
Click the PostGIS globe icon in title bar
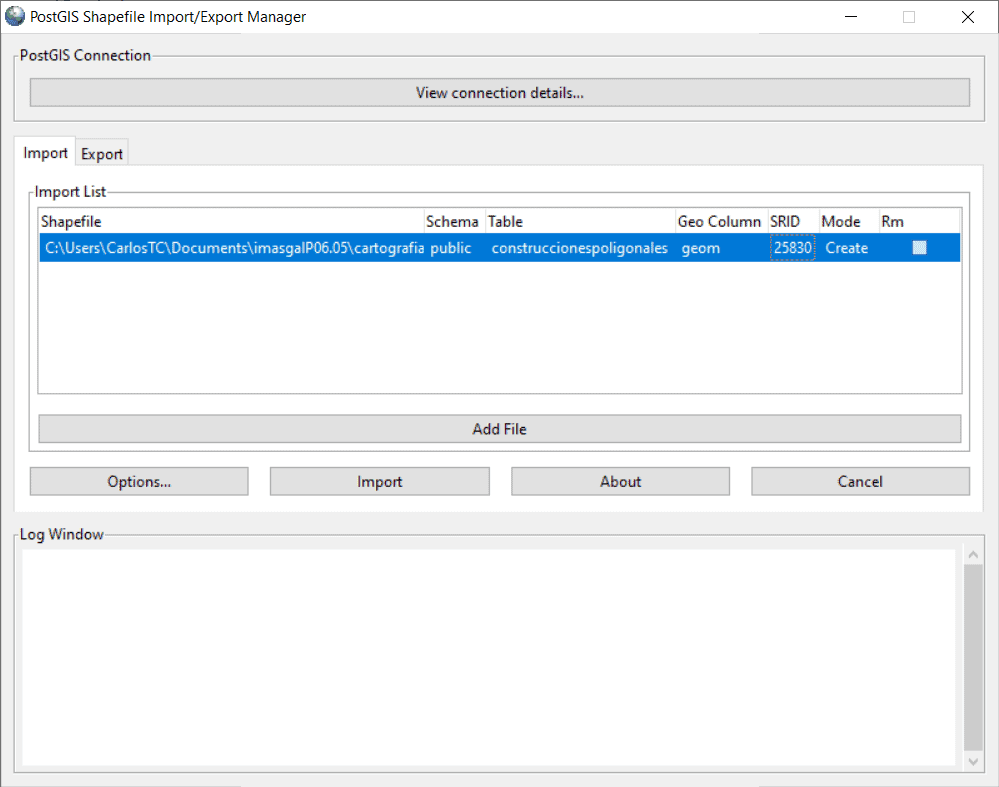pos(15,17)
